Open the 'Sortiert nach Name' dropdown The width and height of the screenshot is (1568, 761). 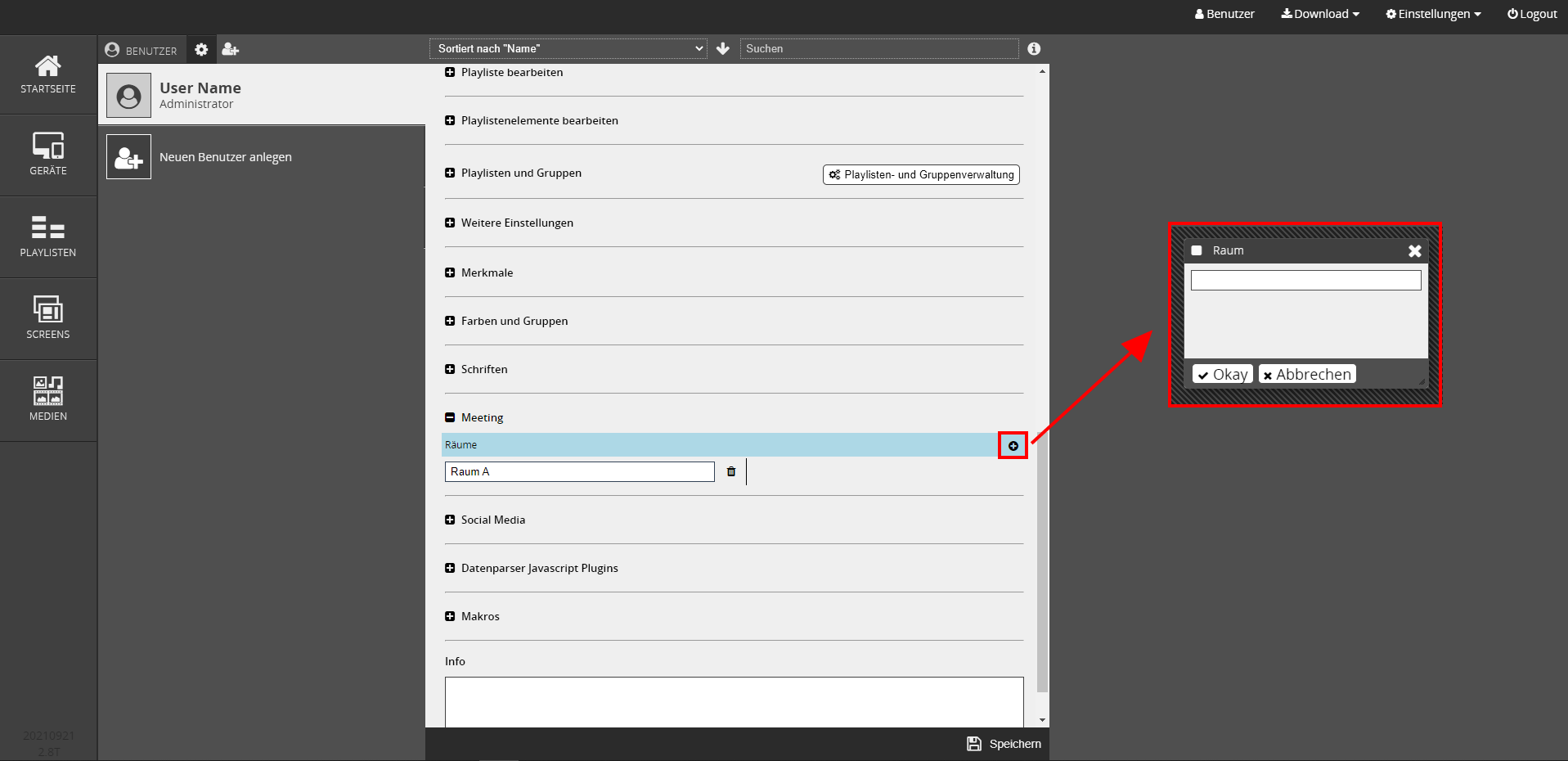568,49
